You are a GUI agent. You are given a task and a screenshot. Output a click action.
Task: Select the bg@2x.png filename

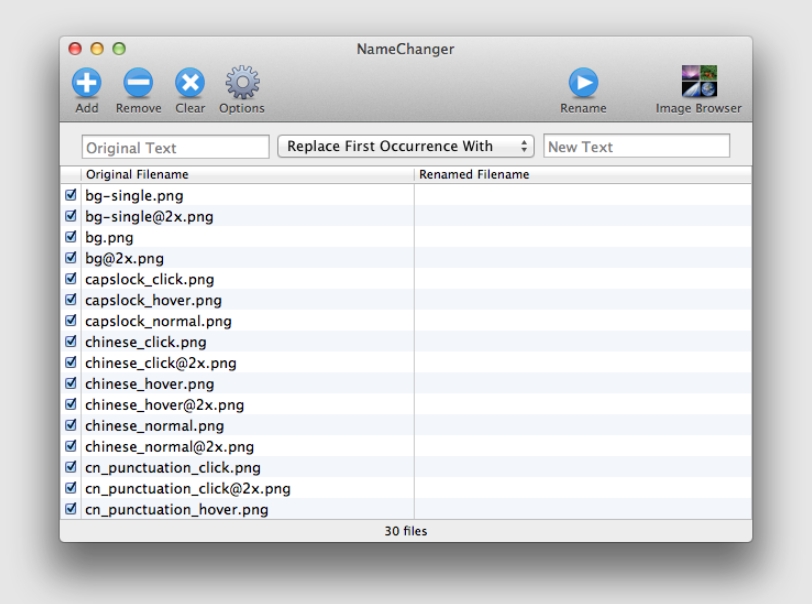click(124, 258)
